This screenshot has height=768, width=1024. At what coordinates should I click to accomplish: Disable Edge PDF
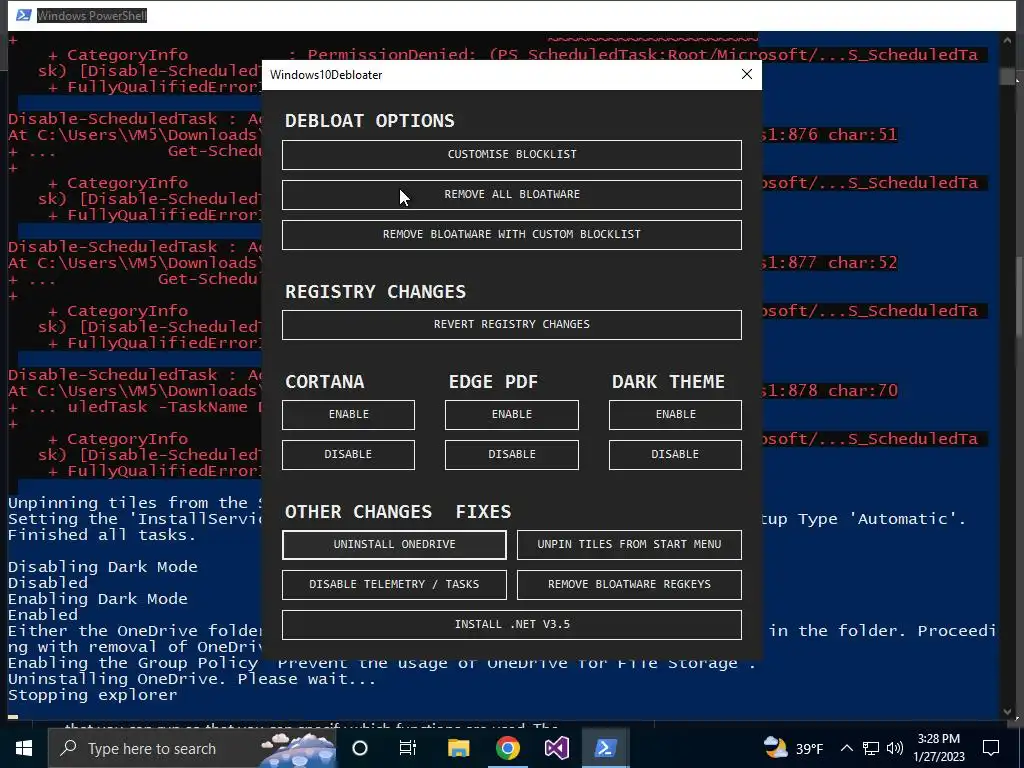coord(511,455)
